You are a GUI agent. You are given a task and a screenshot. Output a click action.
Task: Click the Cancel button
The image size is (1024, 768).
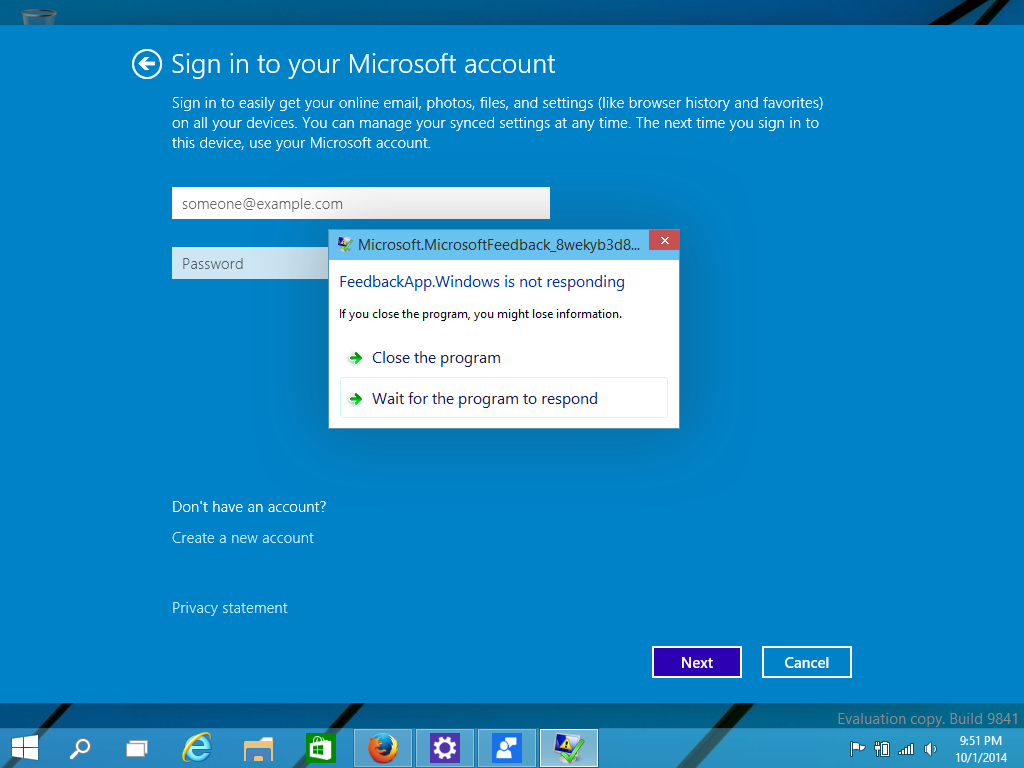click(807, 662)
